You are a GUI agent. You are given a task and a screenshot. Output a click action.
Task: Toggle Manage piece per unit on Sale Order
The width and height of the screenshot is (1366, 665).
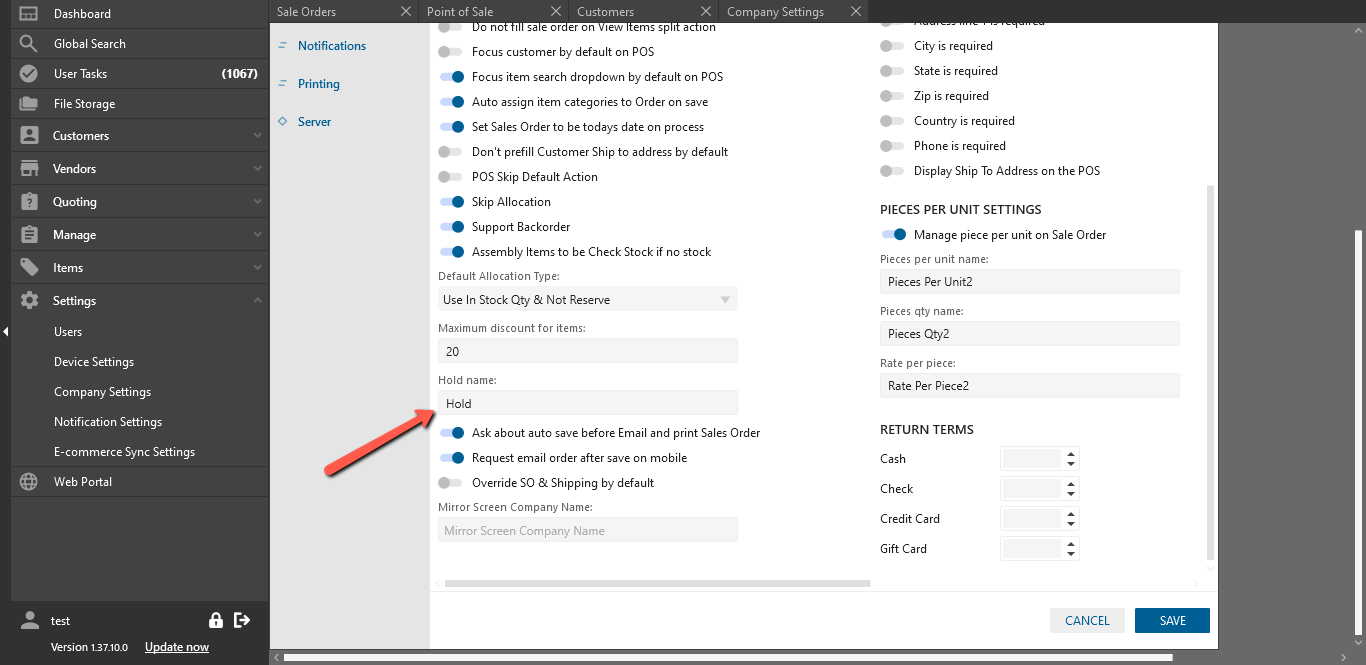pos(894,235)
